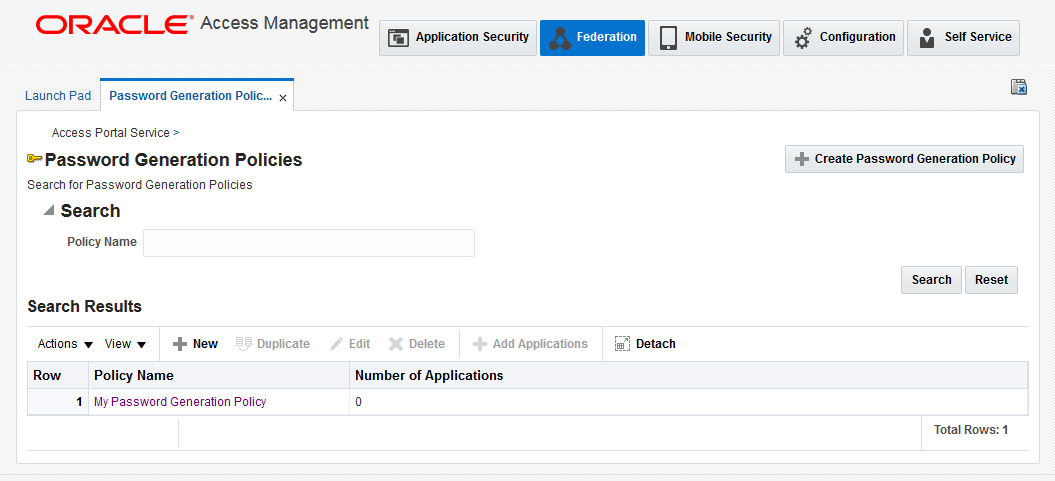The height and width of the screenshot is (481, 1055).
Task: Click the Row column header
Action: pos(58,375)
